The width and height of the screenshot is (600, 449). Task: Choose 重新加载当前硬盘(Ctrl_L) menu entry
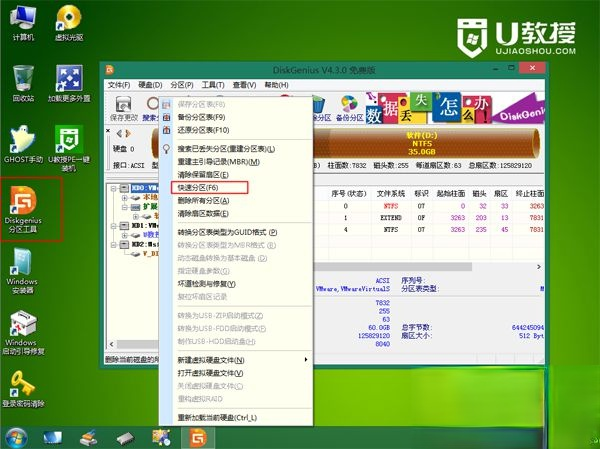tap(236, 418)
